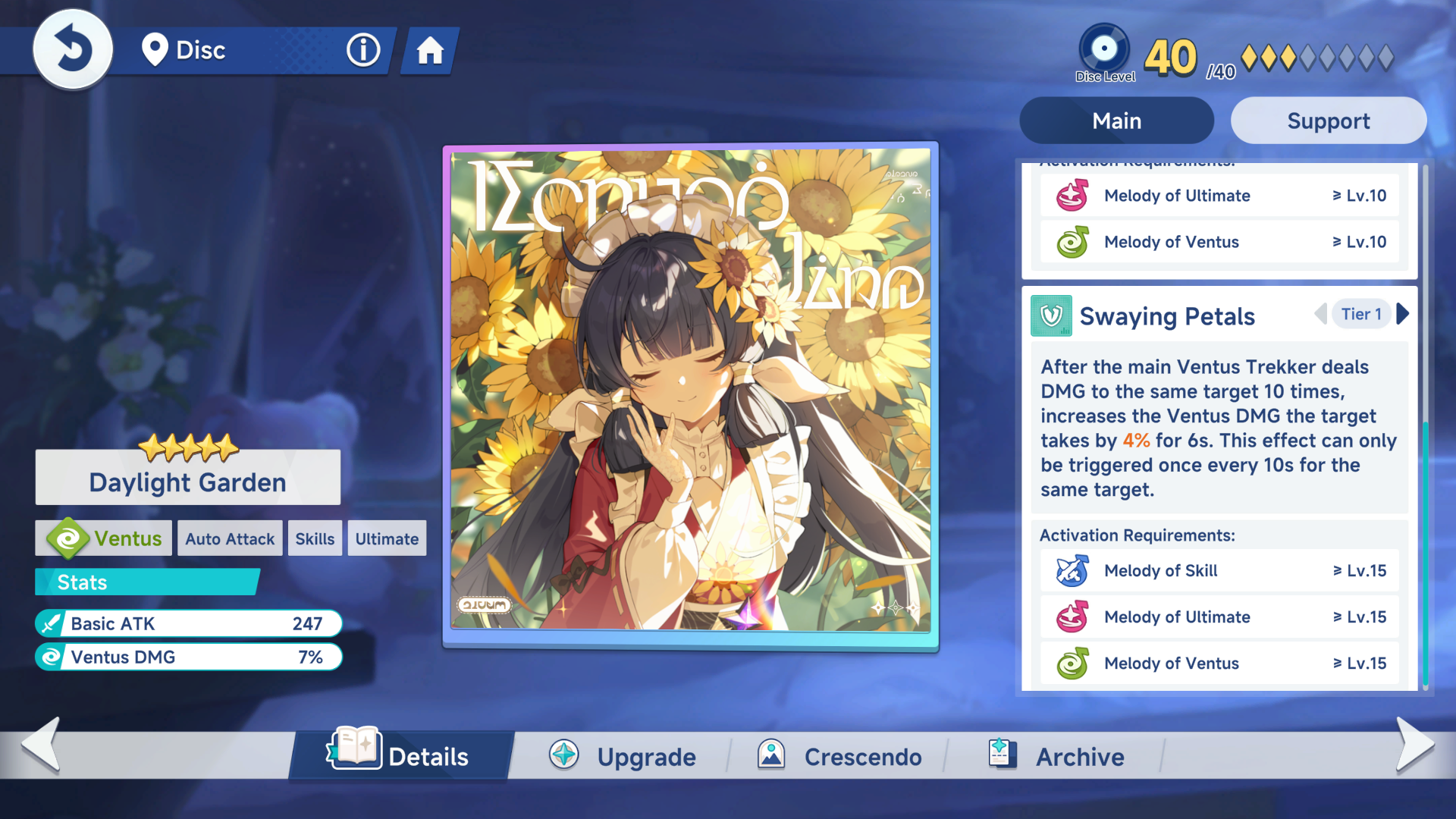Select the Main toggle tab
1456x819 pixels.
(1116, 121)
